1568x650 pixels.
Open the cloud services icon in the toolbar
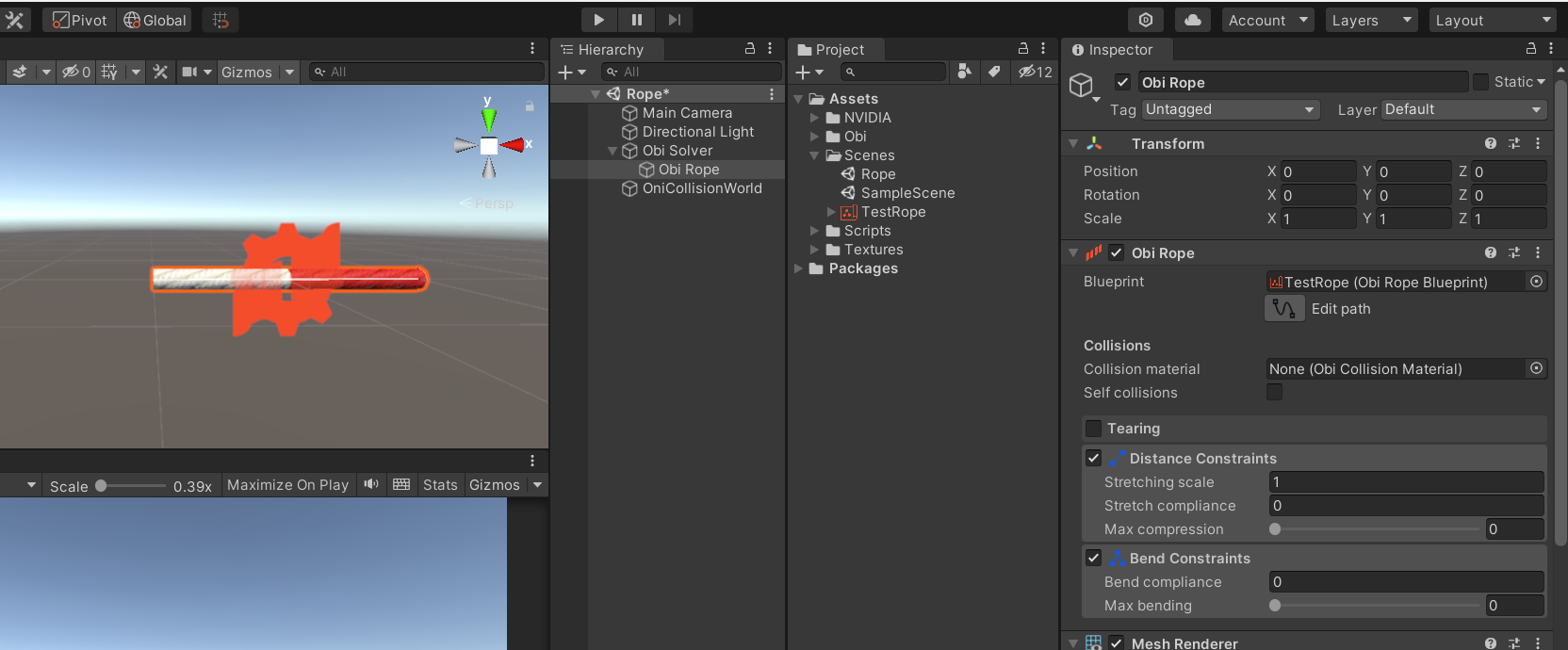pos(1192,20)
